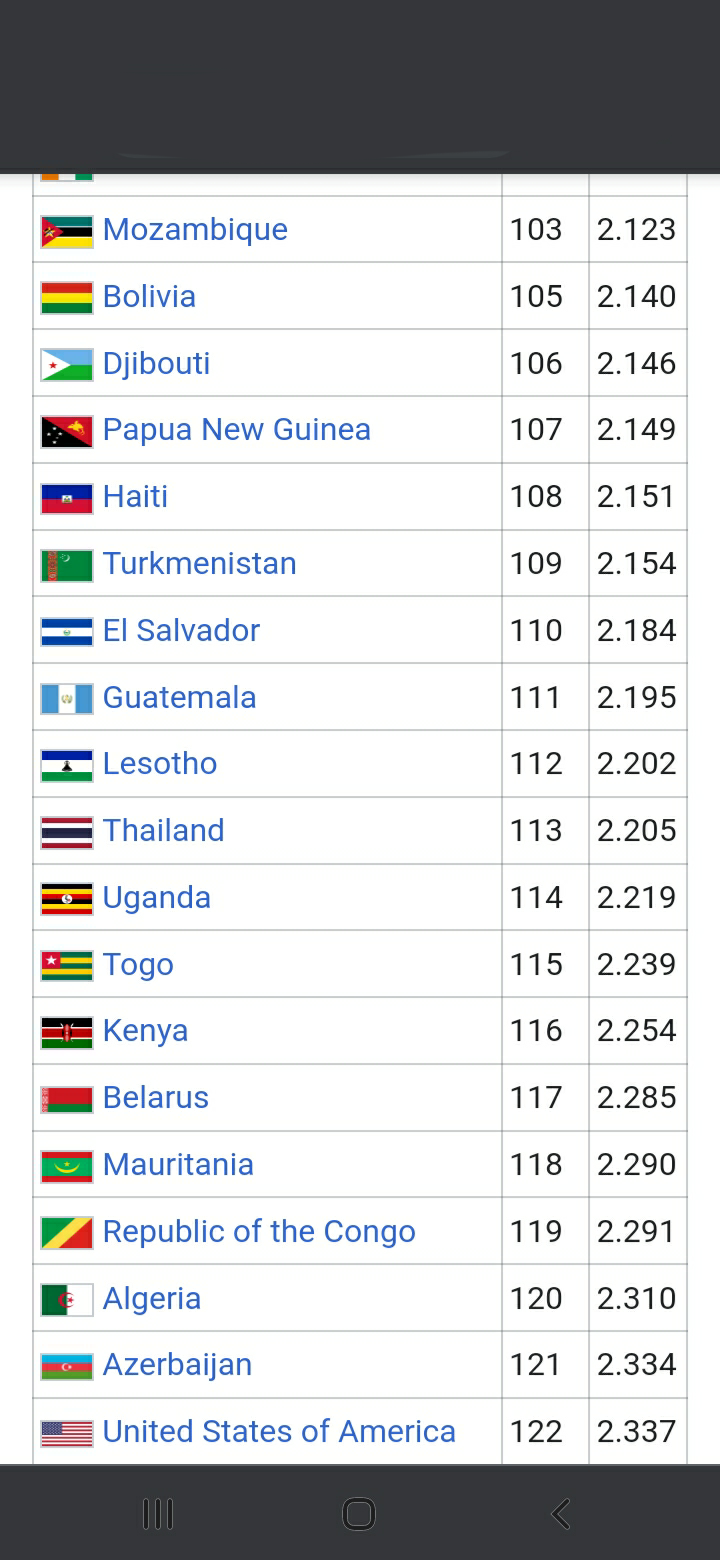
Task: Click the Uganda flag icon
Action: click(x=67, y=898)
